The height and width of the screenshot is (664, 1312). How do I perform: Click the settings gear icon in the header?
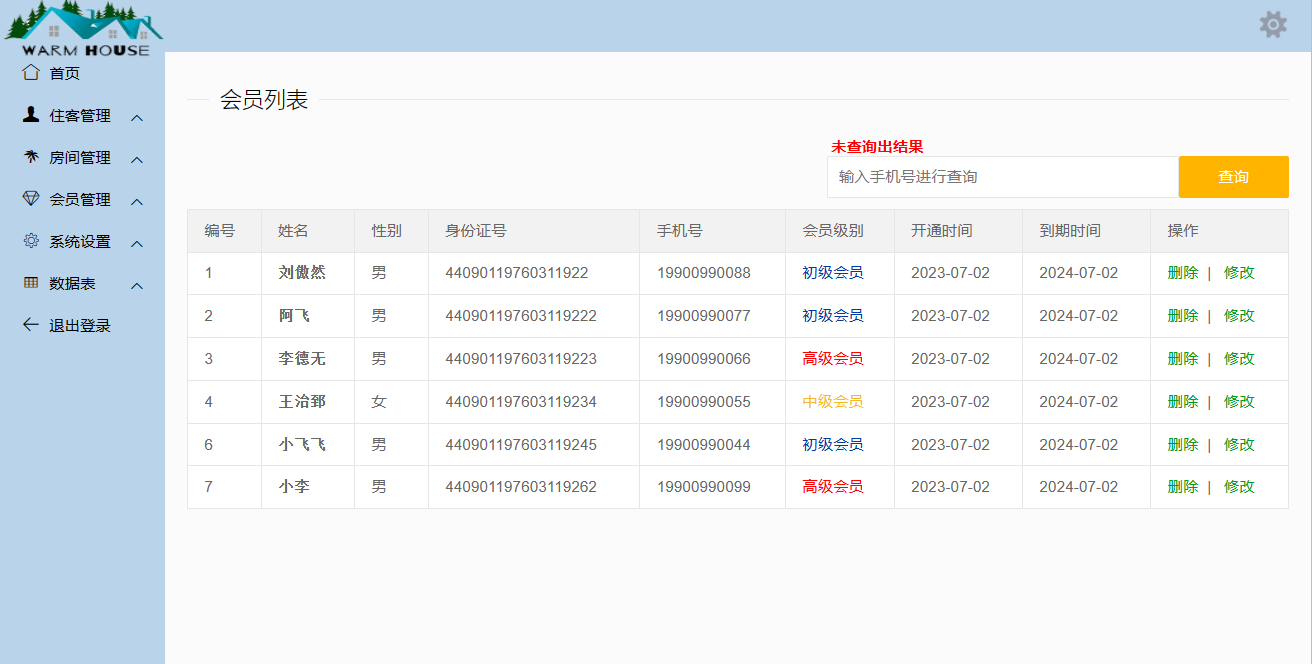[x=1272, y=25]
